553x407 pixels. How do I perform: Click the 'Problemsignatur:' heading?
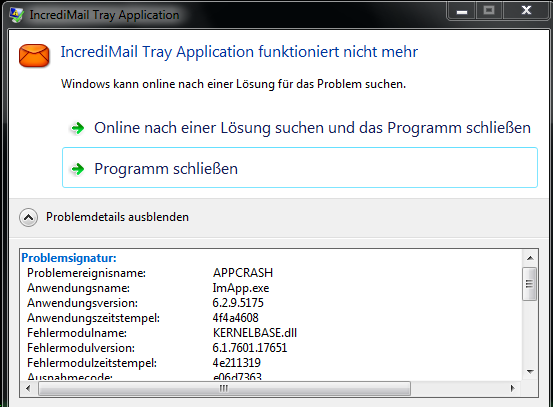[x=69, y=258]
